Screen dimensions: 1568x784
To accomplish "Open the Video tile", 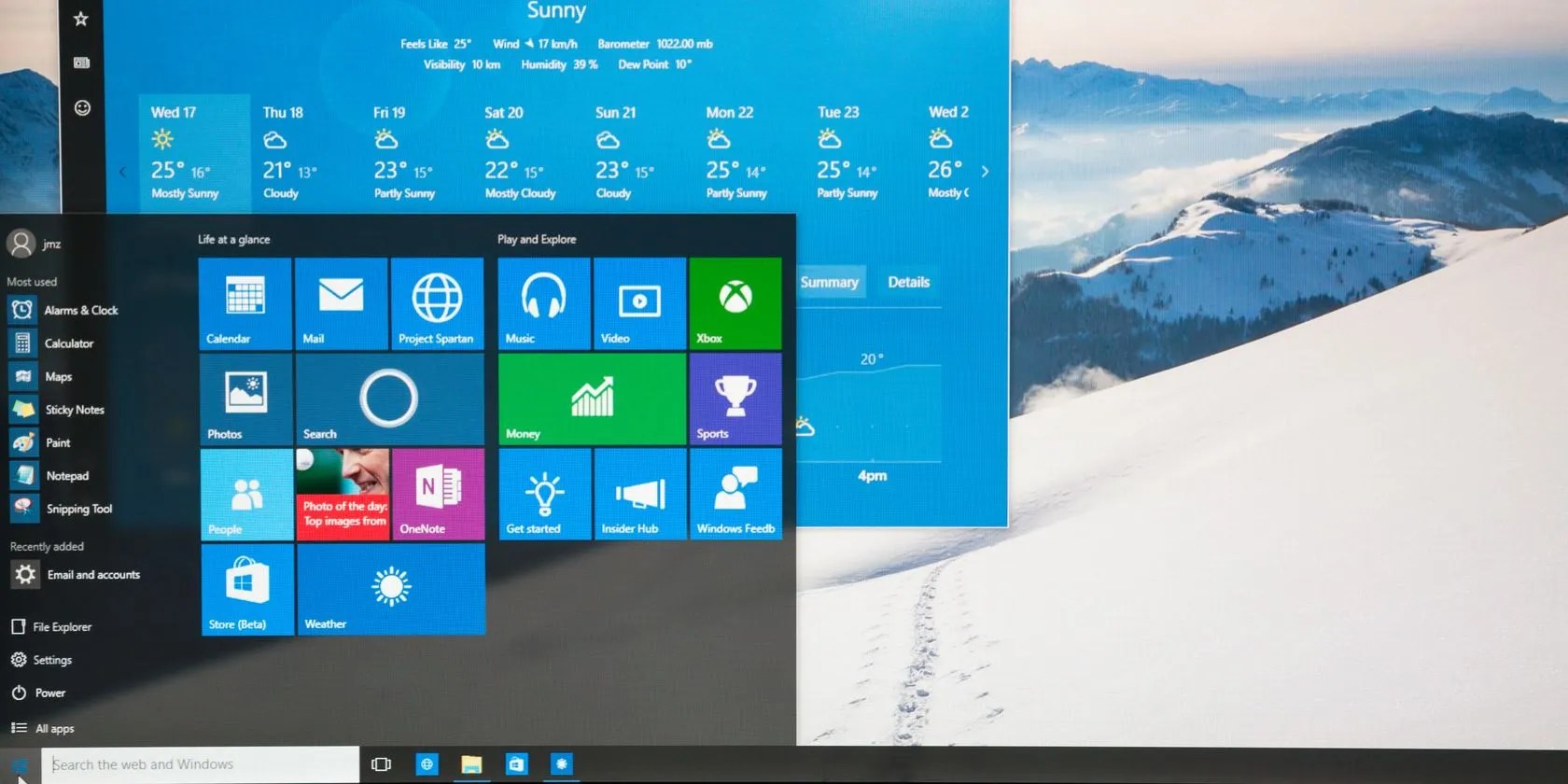I will pos(639,304).
